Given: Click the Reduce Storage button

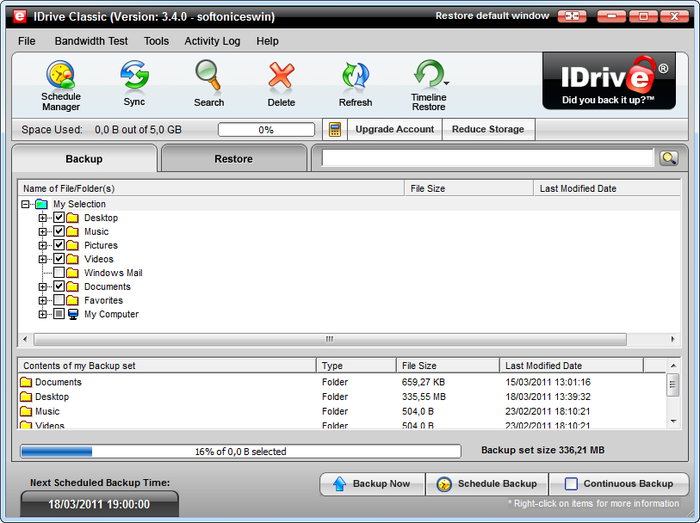Looking at the screenshot, I should pyautogui.click(x=488, y=129).
